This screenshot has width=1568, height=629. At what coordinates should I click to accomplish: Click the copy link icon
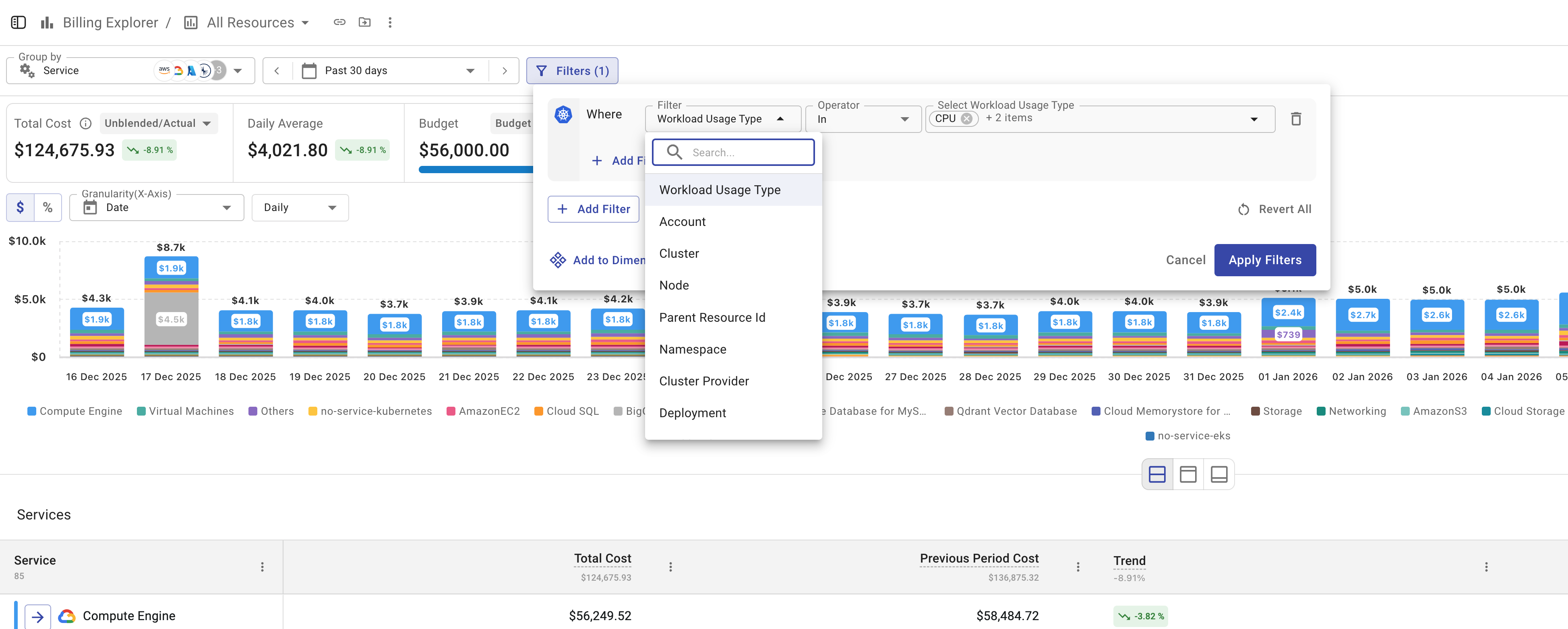[x=339, y=23]
